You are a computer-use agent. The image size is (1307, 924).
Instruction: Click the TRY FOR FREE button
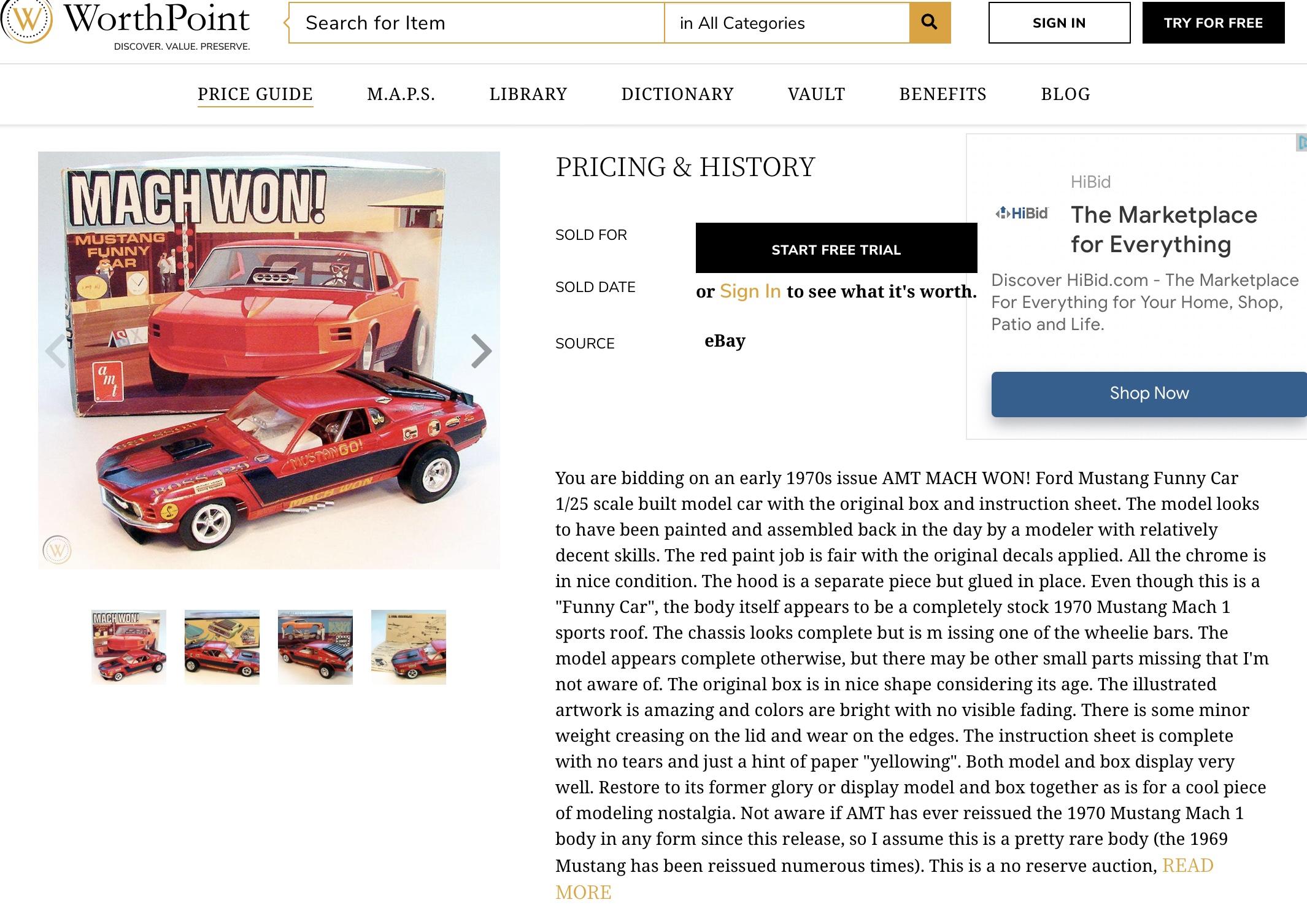pyautogui.click(x=1213, y=23)
